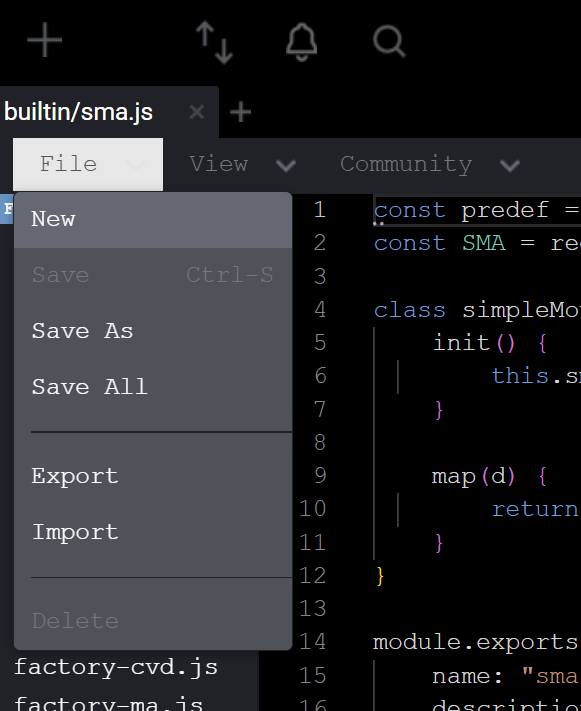Screen dimensions: 581x711
Task: Click the magnifier search icon
Action: point(389,41)
